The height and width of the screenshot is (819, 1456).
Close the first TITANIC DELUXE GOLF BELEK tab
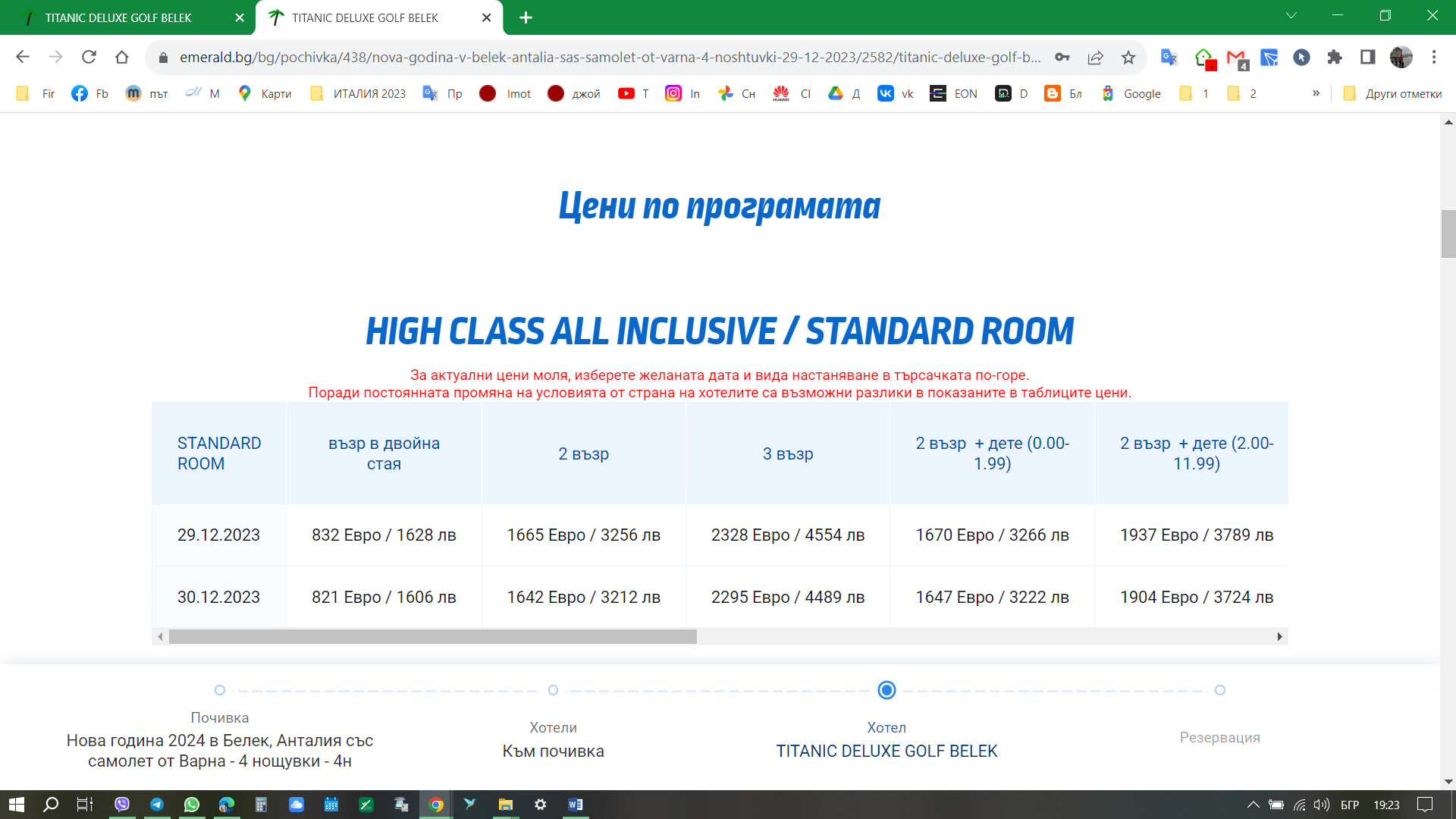tap(240, 17)
